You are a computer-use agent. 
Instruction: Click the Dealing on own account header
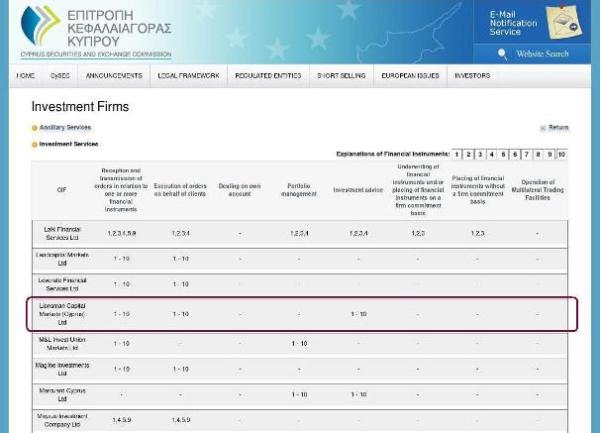point(240,190)
